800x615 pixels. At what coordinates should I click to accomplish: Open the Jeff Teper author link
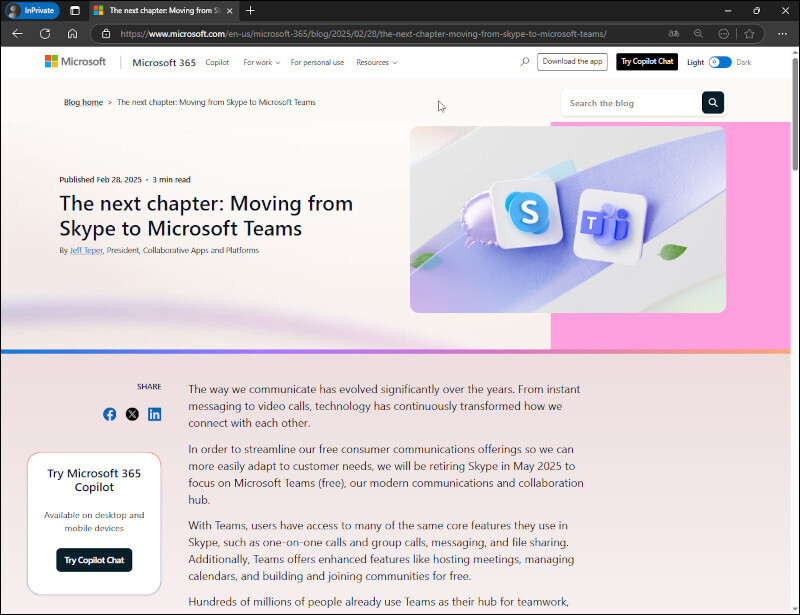click(x=86, y=250)
